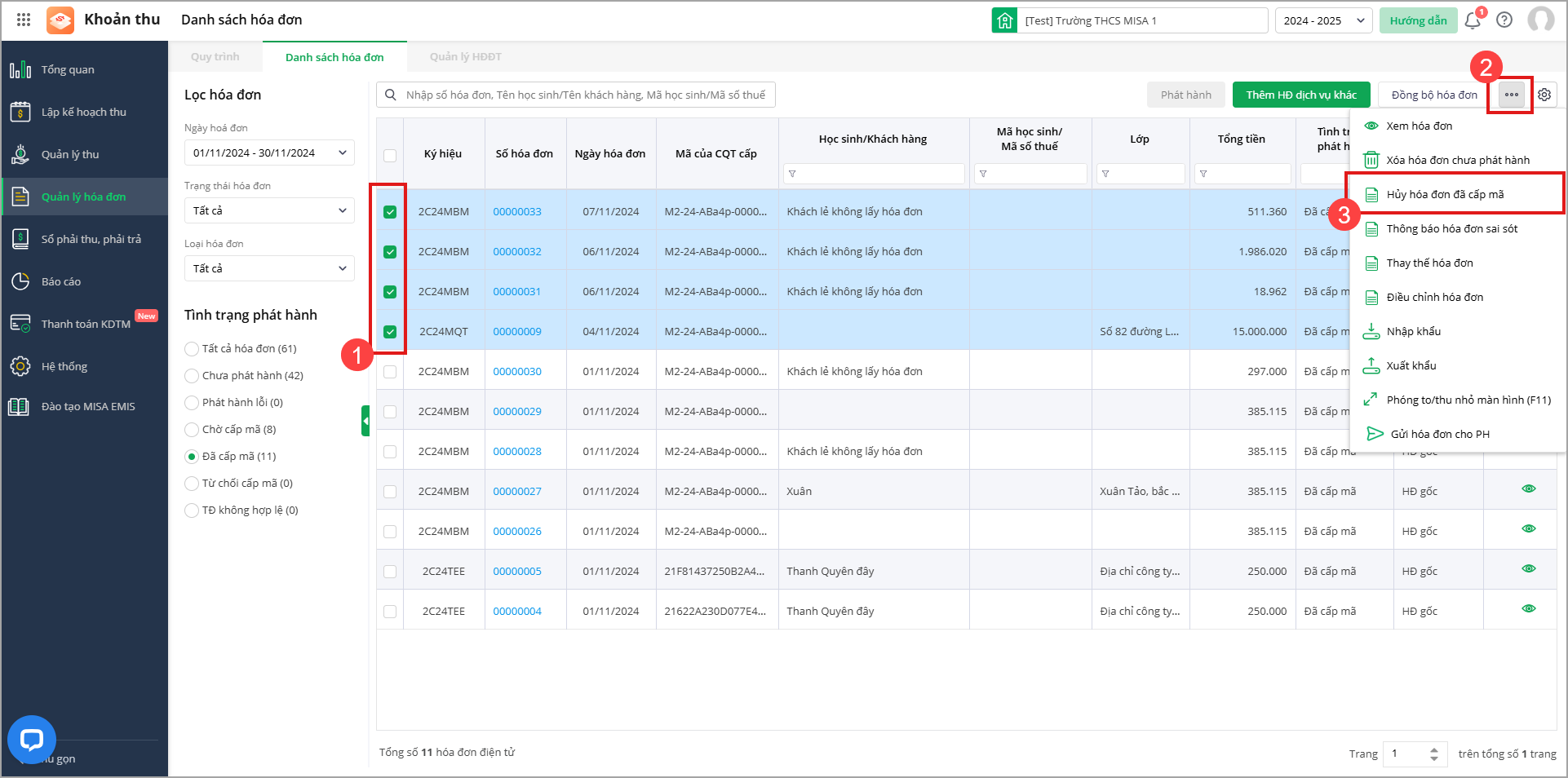The image size is (1568, 778).
Task: Uncheck the checkbox for invoice 00000033
Action: tap(390, 212)
